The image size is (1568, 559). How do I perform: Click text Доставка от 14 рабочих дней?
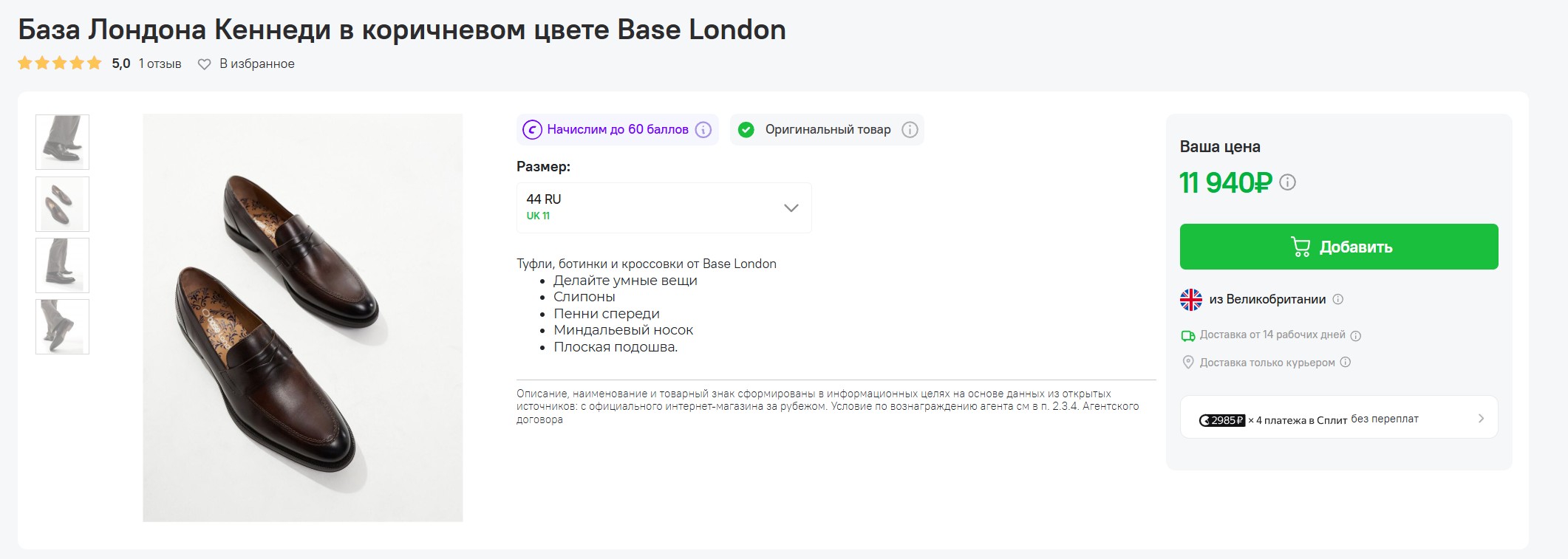1272,335
